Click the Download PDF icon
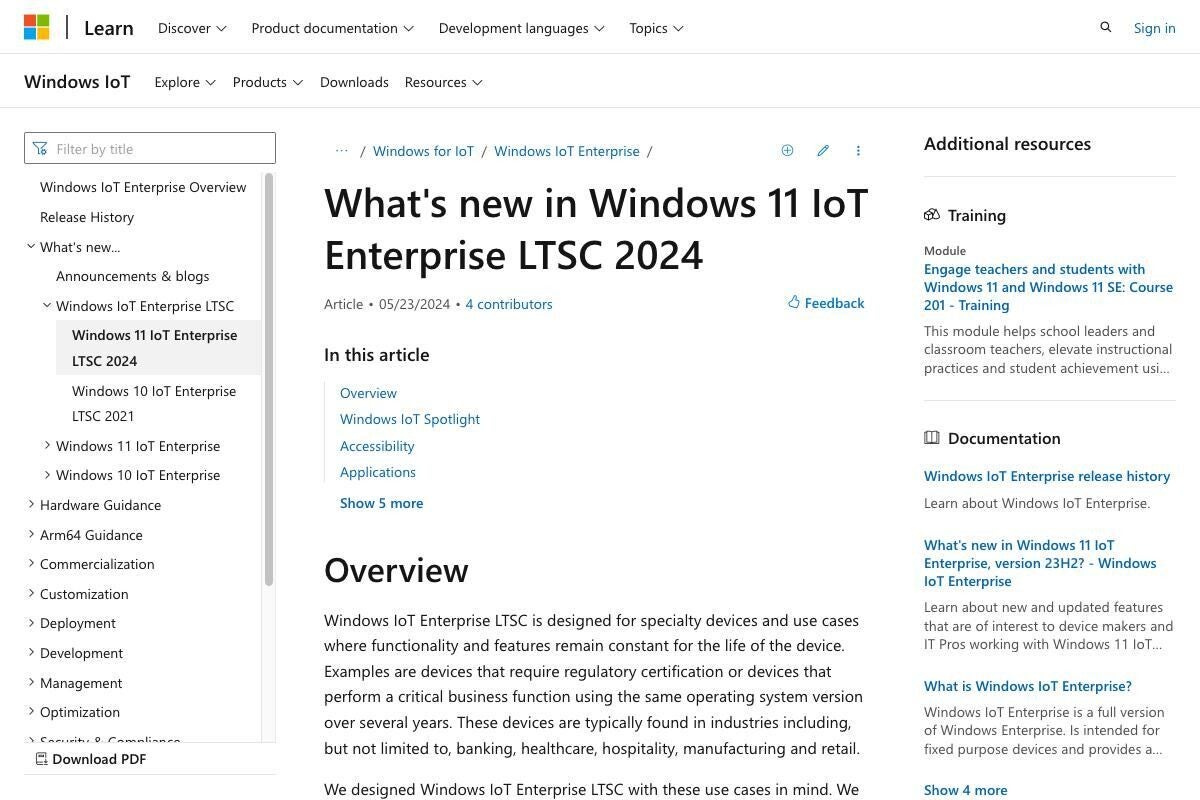Image resolution: width=1200 pixels, height=800 pixels. tap(41, 759)
